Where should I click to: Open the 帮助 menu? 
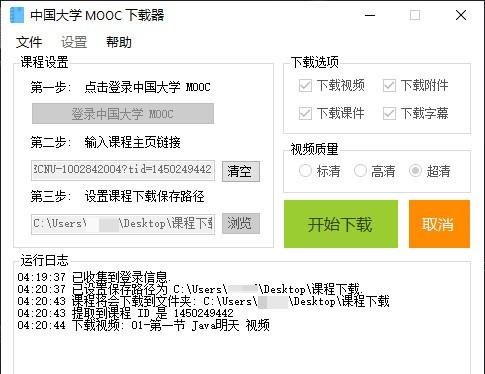coord(119,42)
